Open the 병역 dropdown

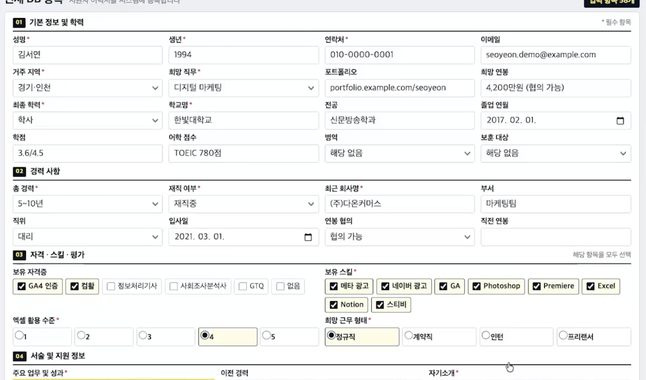(399, 153)
